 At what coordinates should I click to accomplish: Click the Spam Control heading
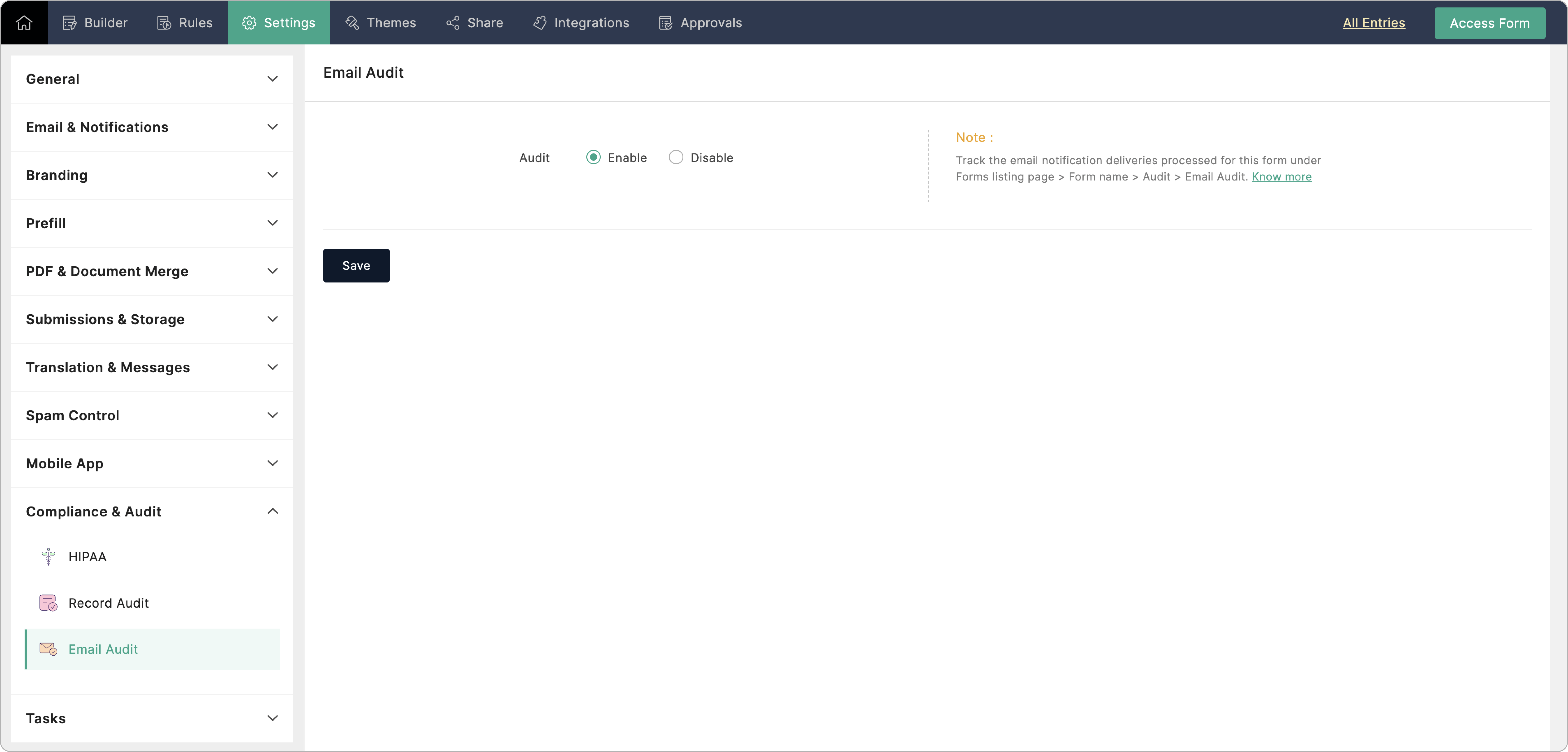pyautogui.click(x=72, y=416)
